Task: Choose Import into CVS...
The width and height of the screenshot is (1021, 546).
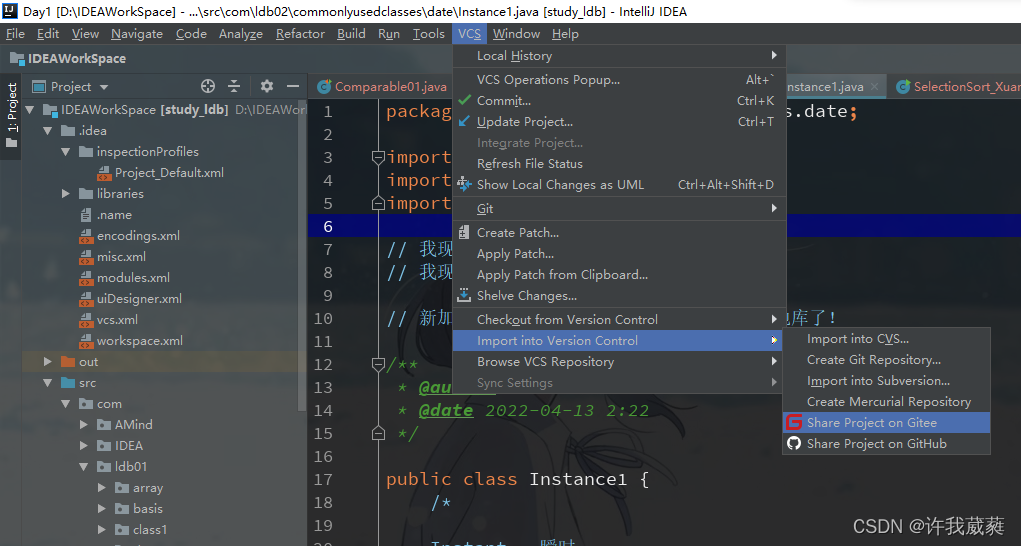Action: pyautogui.click(x=886, y=338)
